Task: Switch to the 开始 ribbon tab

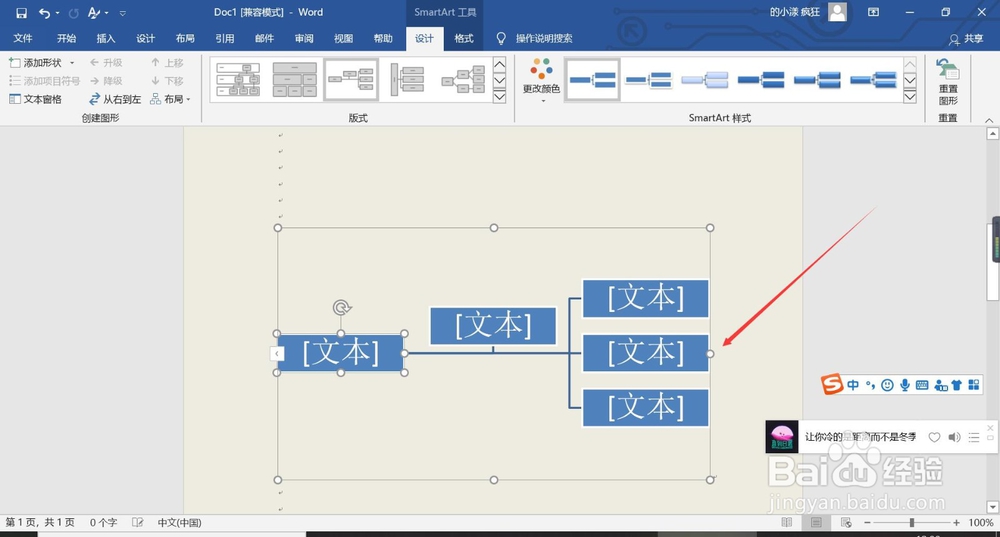Action: [66, 38]
